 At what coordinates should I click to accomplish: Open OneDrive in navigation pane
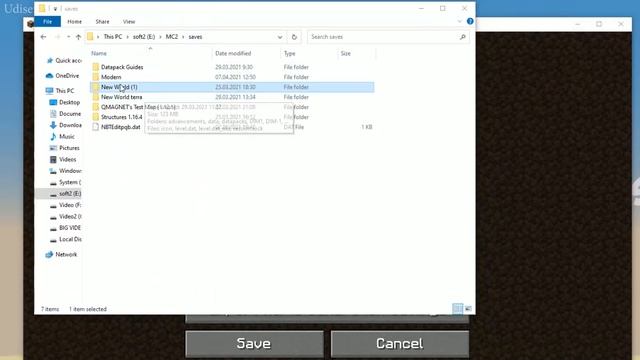67,76
